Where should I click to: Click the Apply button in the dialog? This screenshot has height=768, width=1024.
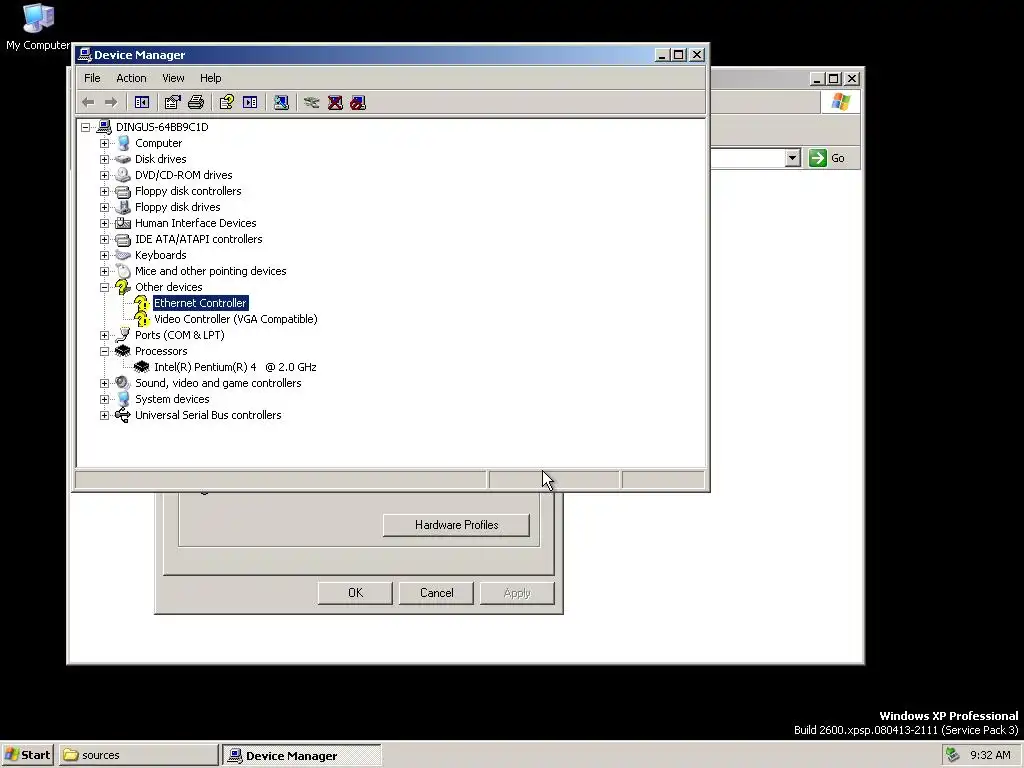[x=517, y=593]
